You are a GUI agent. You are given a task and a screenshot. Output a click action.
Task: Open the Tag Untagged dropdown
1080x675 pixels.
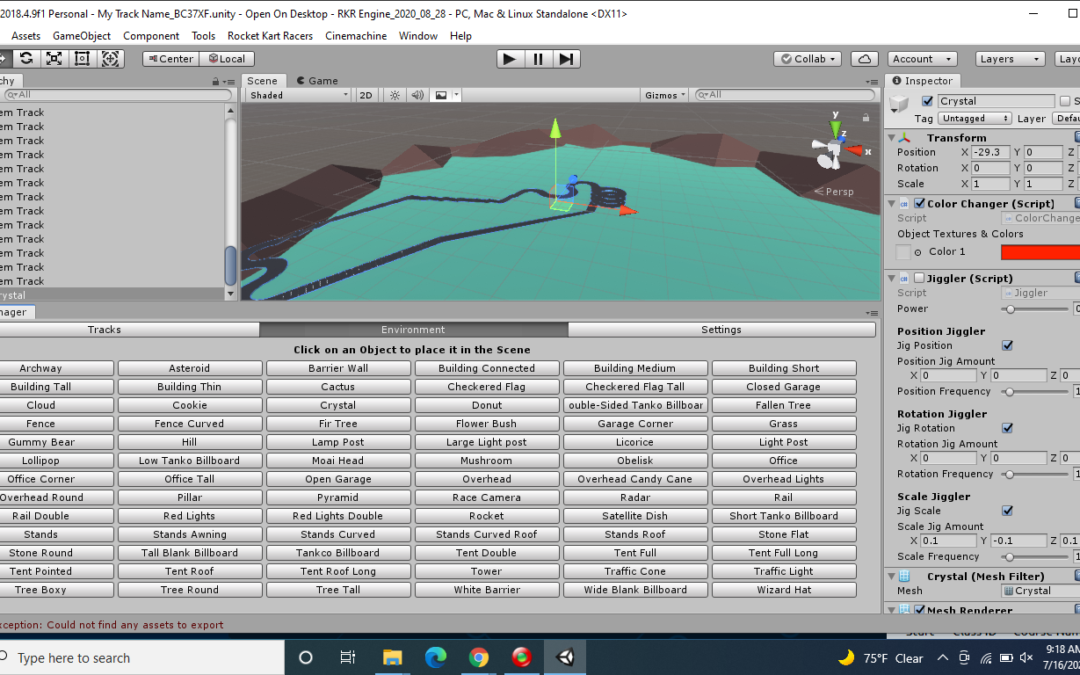point(974,118)
